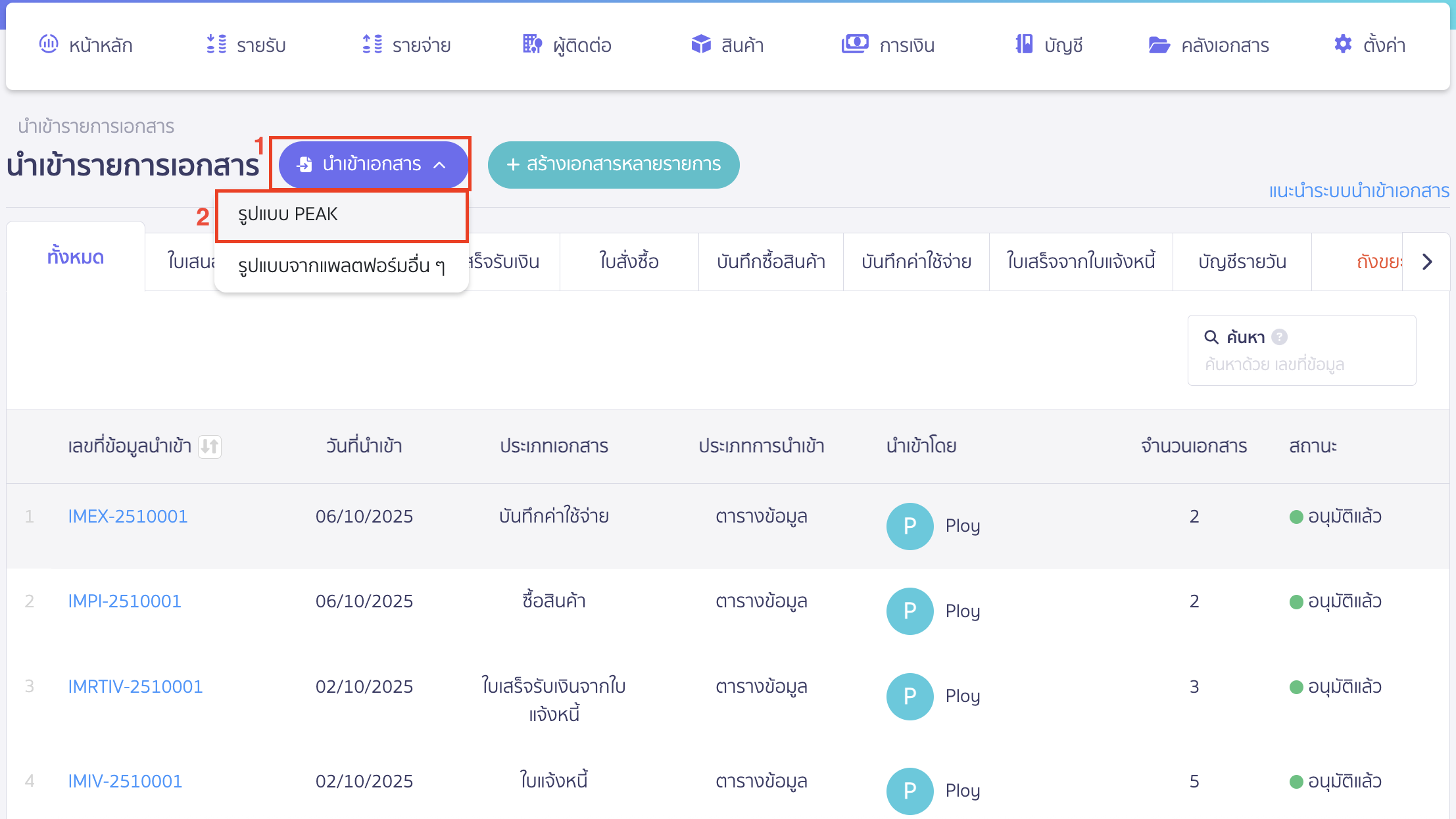Click the สินค้า products cube icon

pyautogui.click(x=701, y=45)
